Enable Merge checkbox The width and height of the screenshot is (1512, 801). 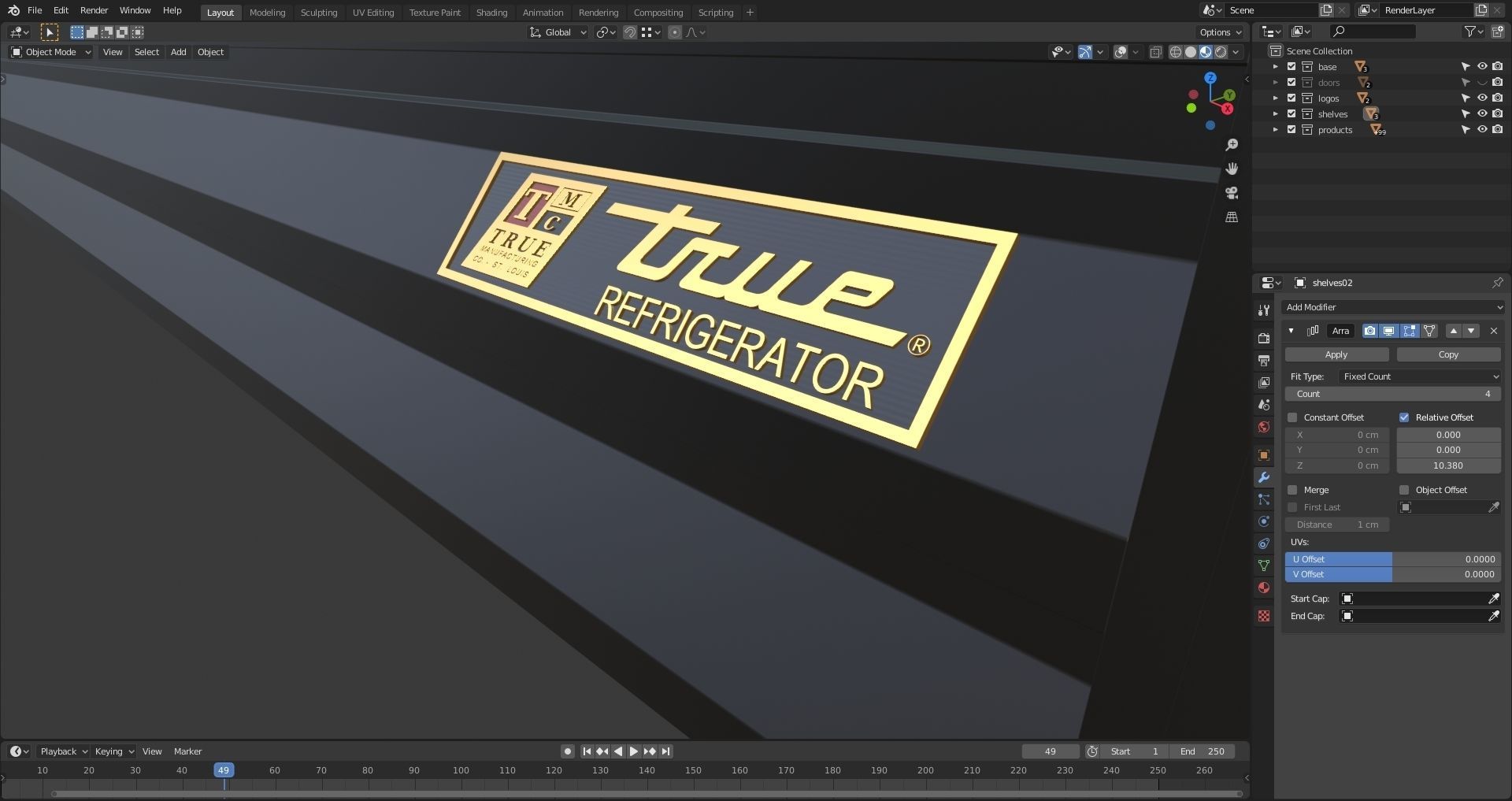1292,490
